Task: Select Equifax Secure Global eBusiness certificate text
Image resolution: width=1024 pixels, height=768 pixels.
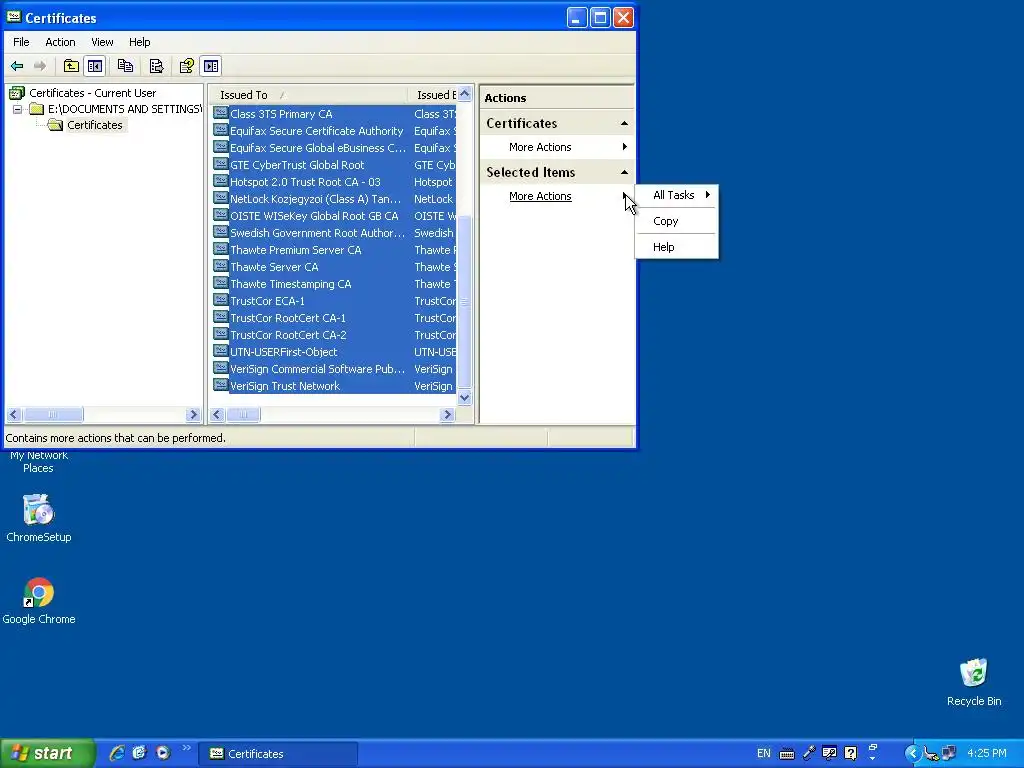Action: (317, 148)
